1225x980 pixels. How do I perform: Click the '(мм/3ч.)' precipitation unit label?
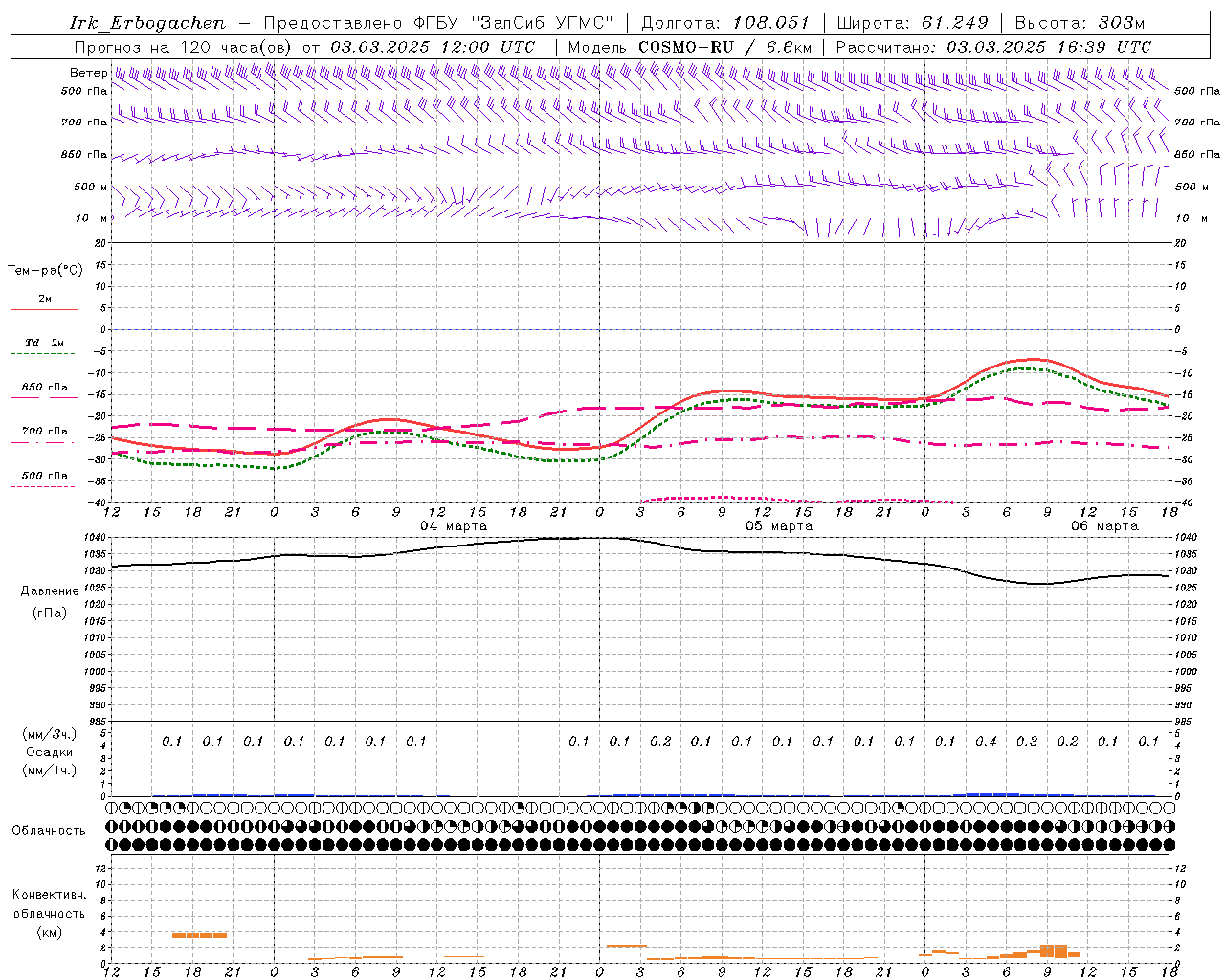pyautogui.click(x=49, y=734)
